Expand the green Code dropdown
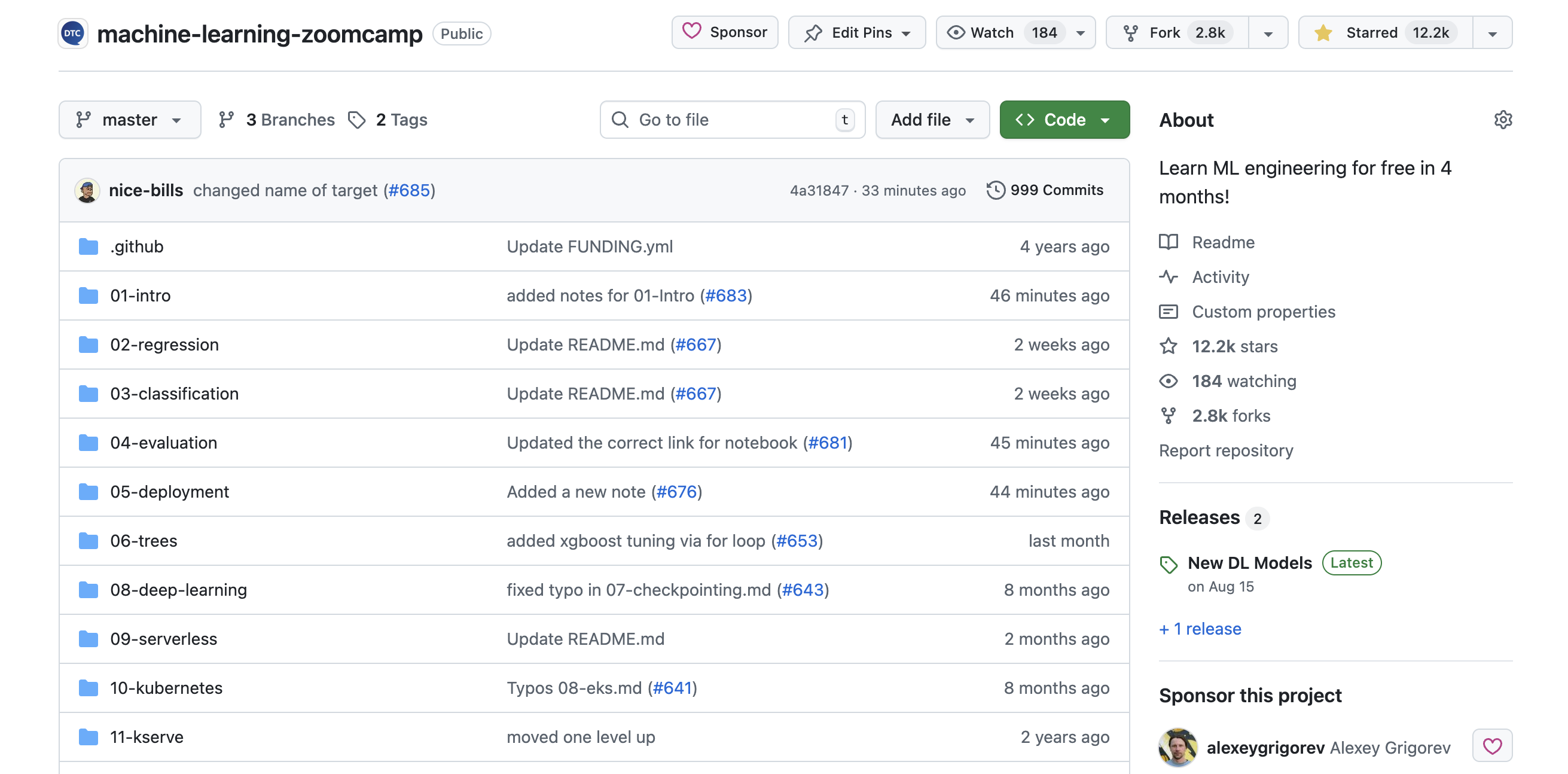Screen dimensions: 1568x774 pos(1064,120)
